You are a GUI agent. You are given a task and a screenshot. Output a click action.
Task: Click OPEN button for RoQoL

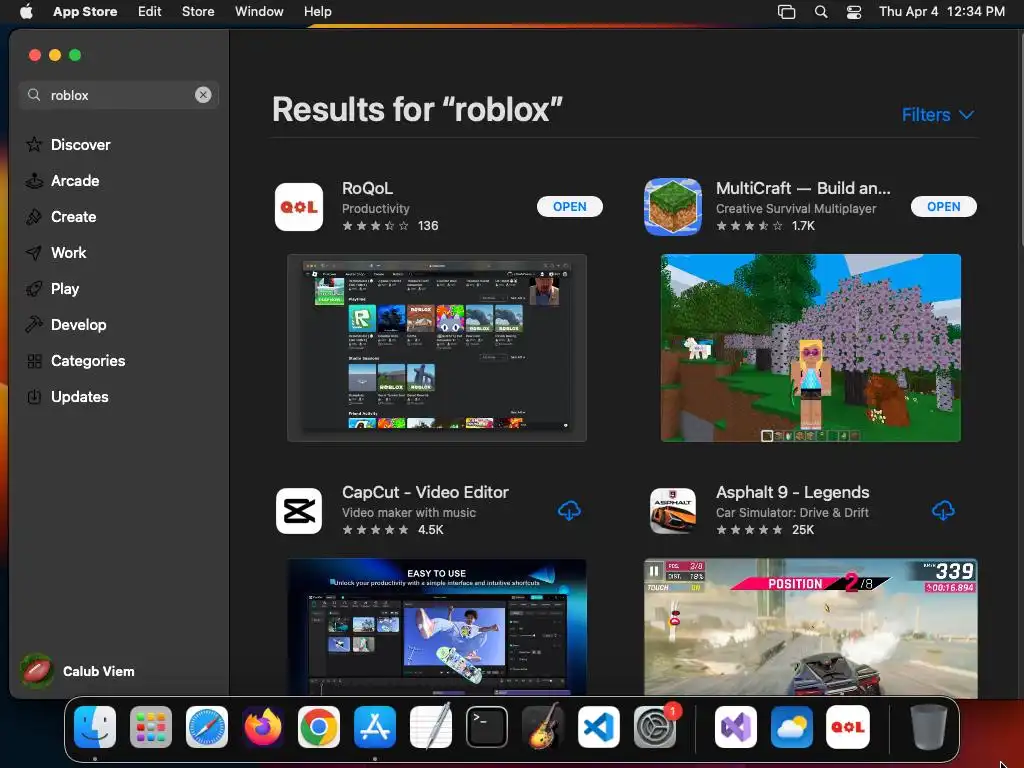coord(569,206)
